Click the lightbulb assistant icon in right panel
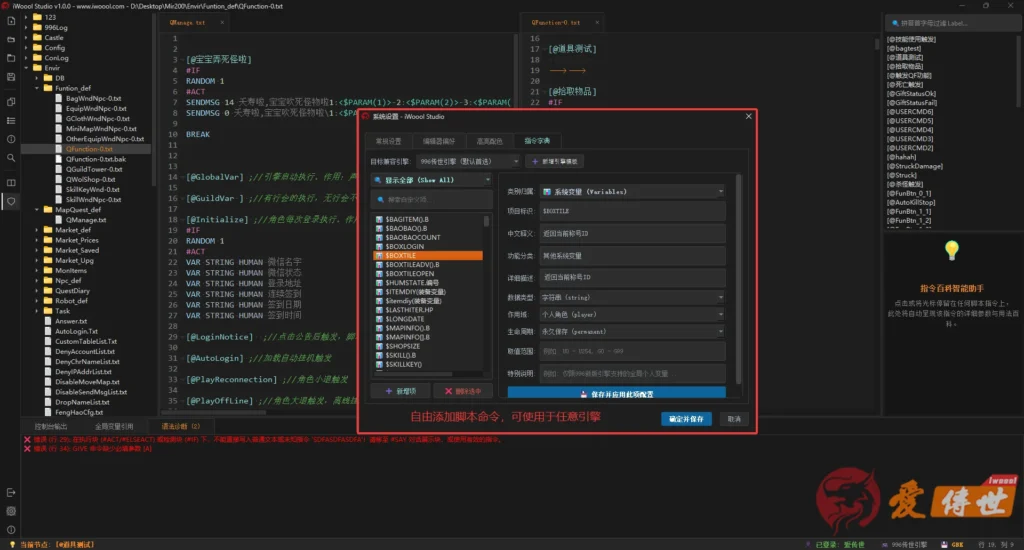Image resolution: width=1024 pixels, height=550 pixels. [952, 250]
